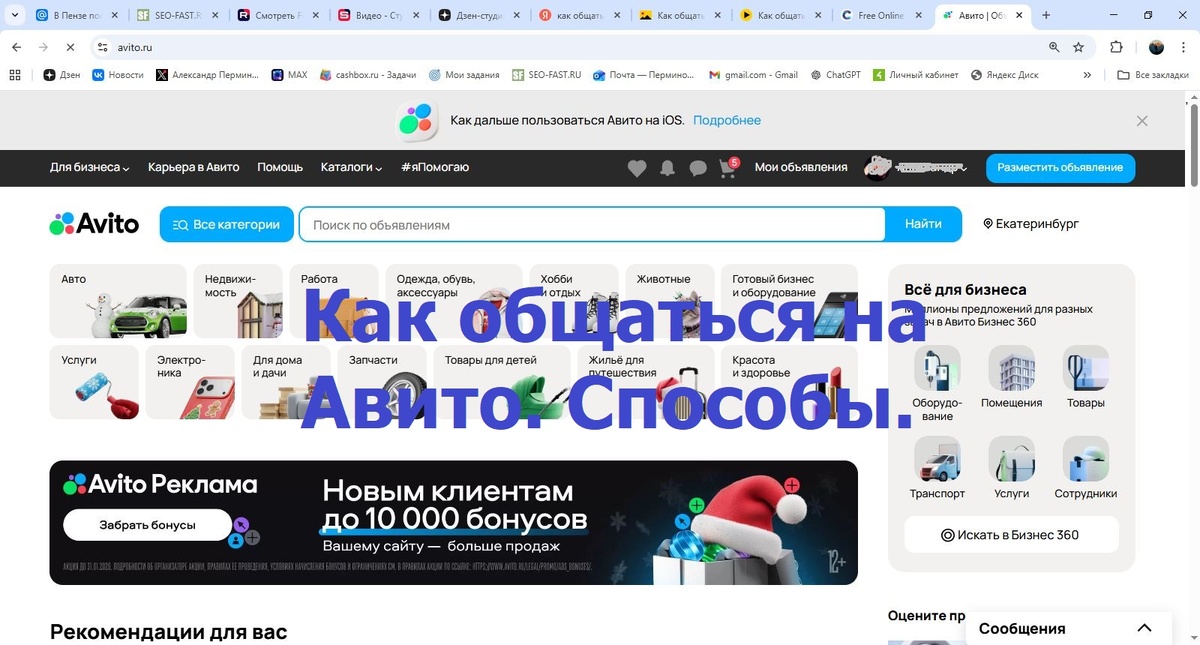Viewport: 1200px width, 645px height.
Task: Open the tab search dropdown arrow
Action: [x=14, y=15]
